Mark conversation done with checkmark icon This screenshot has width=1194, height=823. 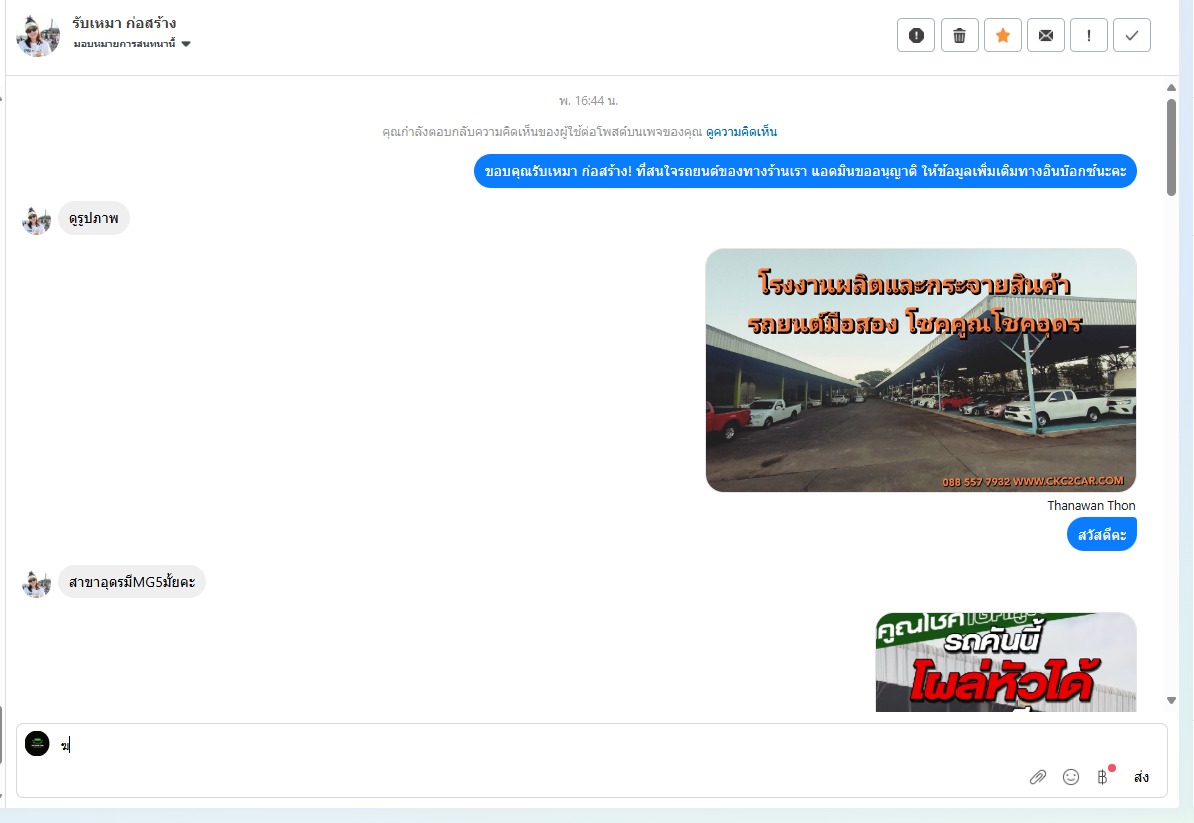pos(1132,35)
